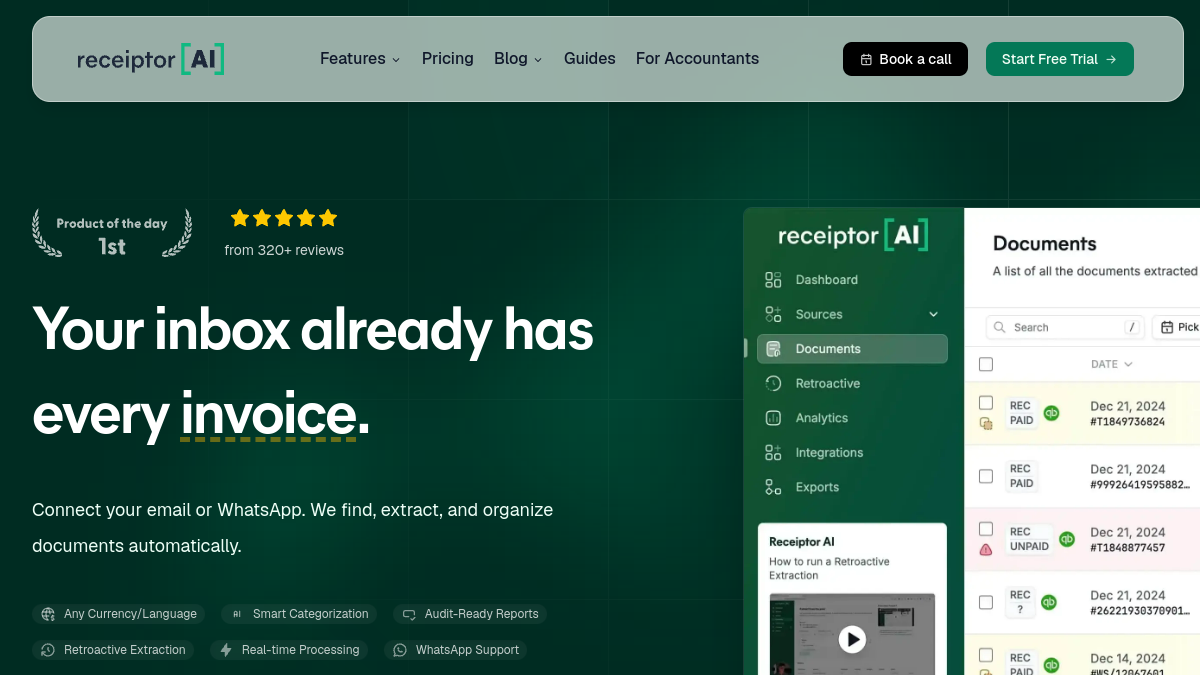Open Analytics chart icon in sidebar
Screen dimensions: 1200x675
tap(773, 418)
